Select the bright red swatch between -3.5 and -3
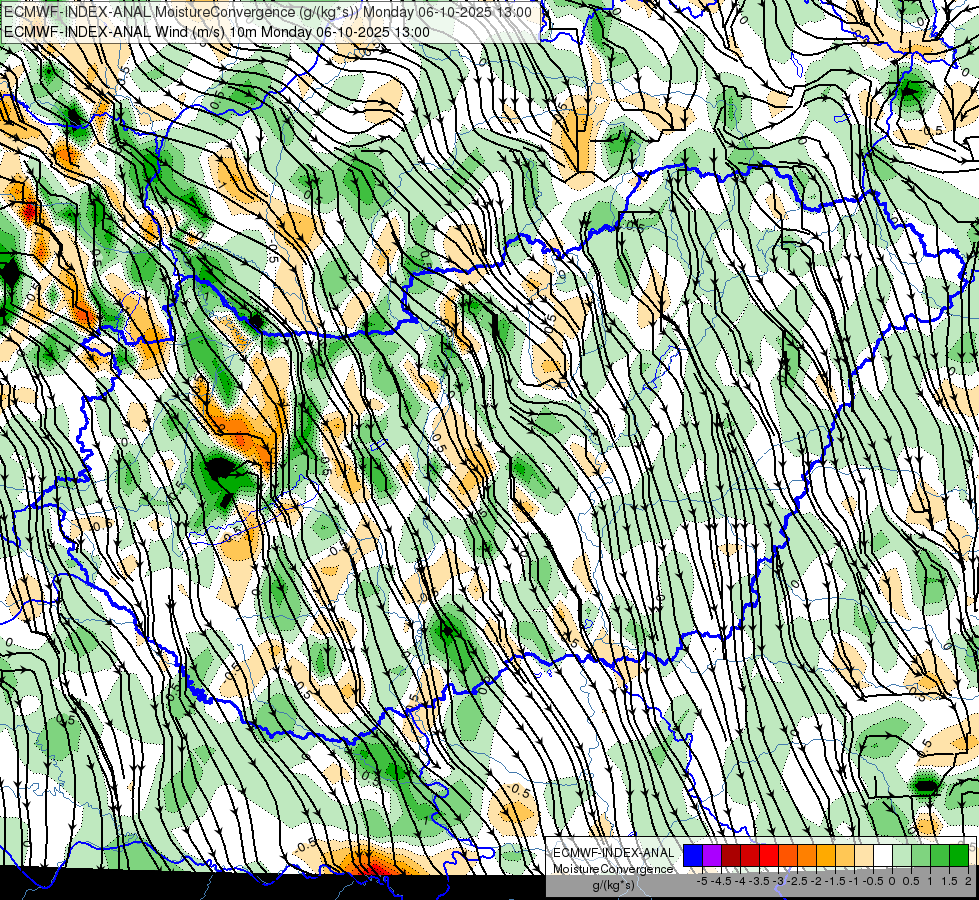979x900 pixels. click(x=769, y=856)
